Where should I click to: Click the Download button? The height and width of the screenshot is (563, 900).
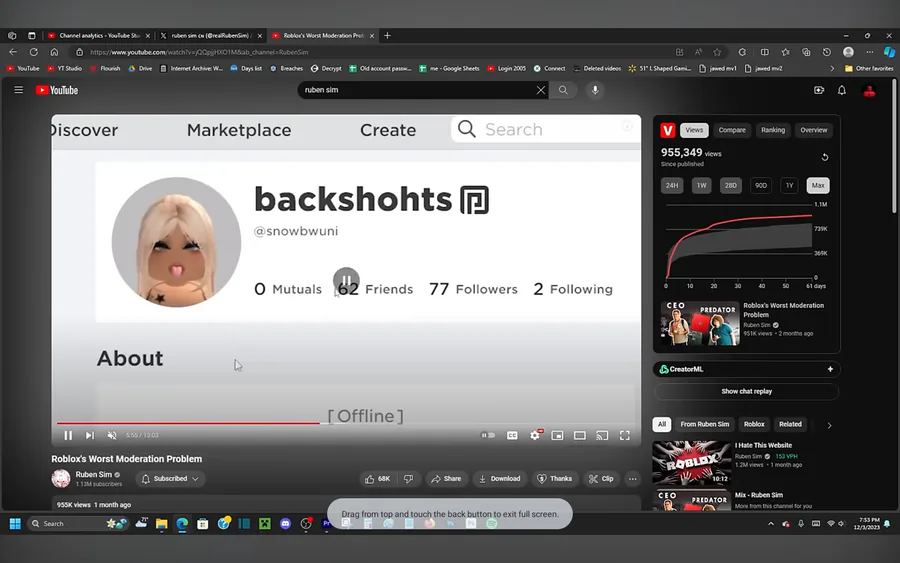pos(500,479)
